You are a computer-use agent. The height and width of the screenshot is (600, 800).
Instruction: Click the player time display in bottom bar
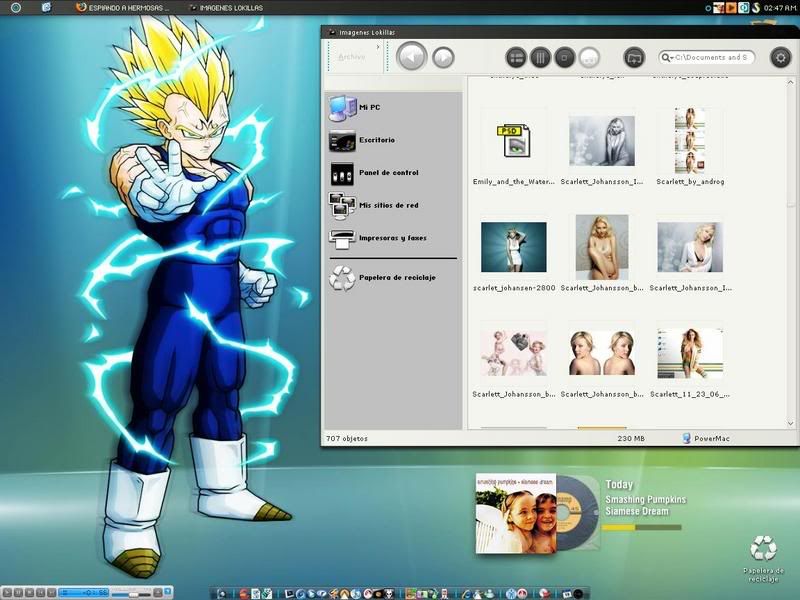tap(84, 593)
